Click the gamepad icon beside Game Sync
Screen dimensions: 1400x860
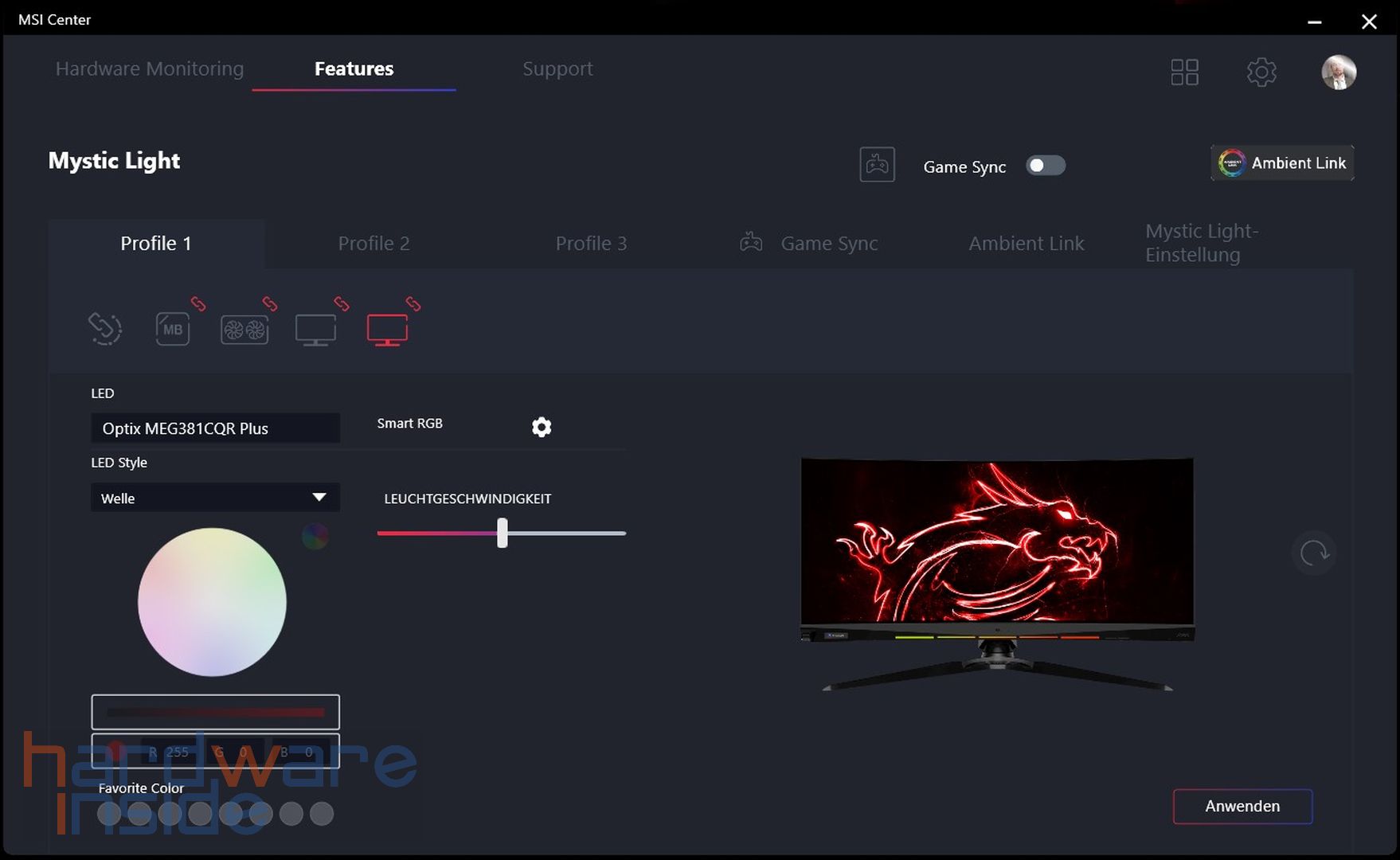tap(877, 164)
